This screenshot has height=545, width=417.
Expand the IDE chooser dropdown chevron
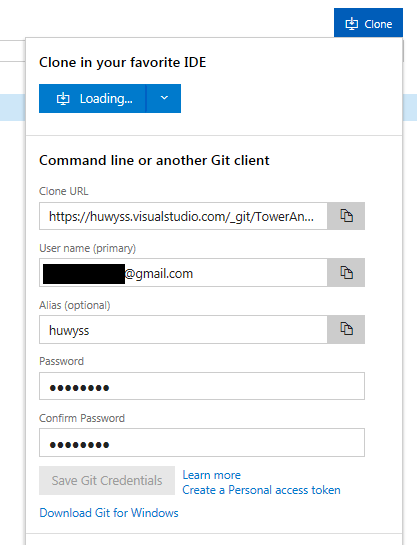(x=164, y=98)
